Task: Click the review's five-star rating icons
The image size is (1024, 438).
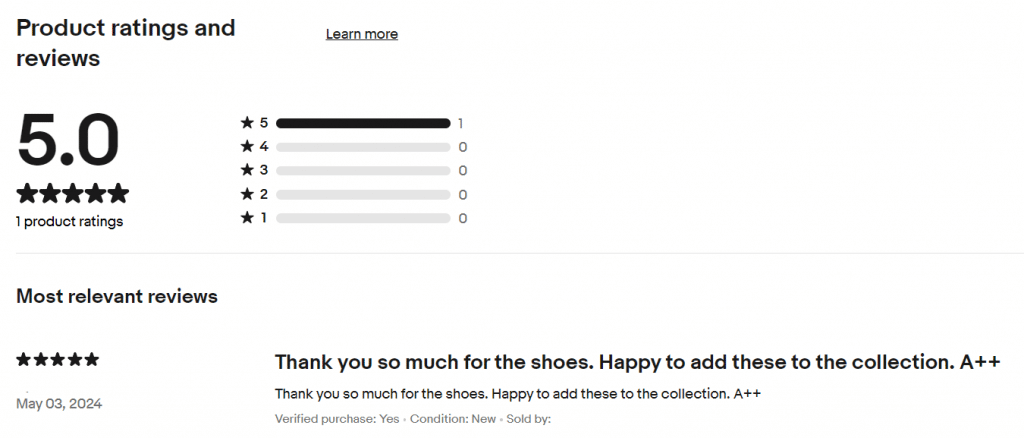Action: (57, 359)
